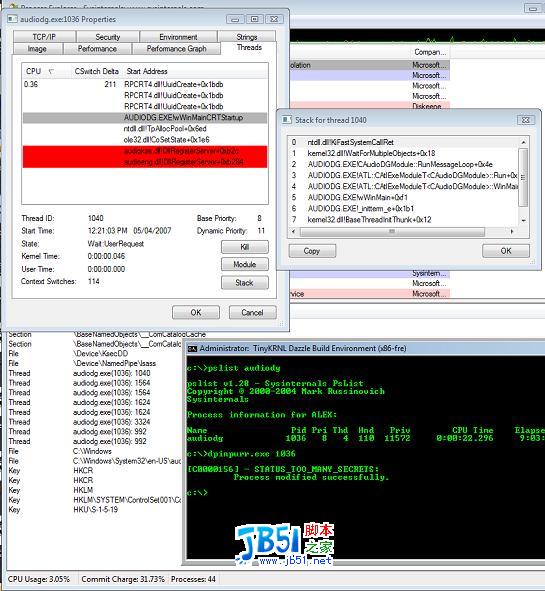
Task: Click the Commit Charge status bar entry
Action: 123,579
